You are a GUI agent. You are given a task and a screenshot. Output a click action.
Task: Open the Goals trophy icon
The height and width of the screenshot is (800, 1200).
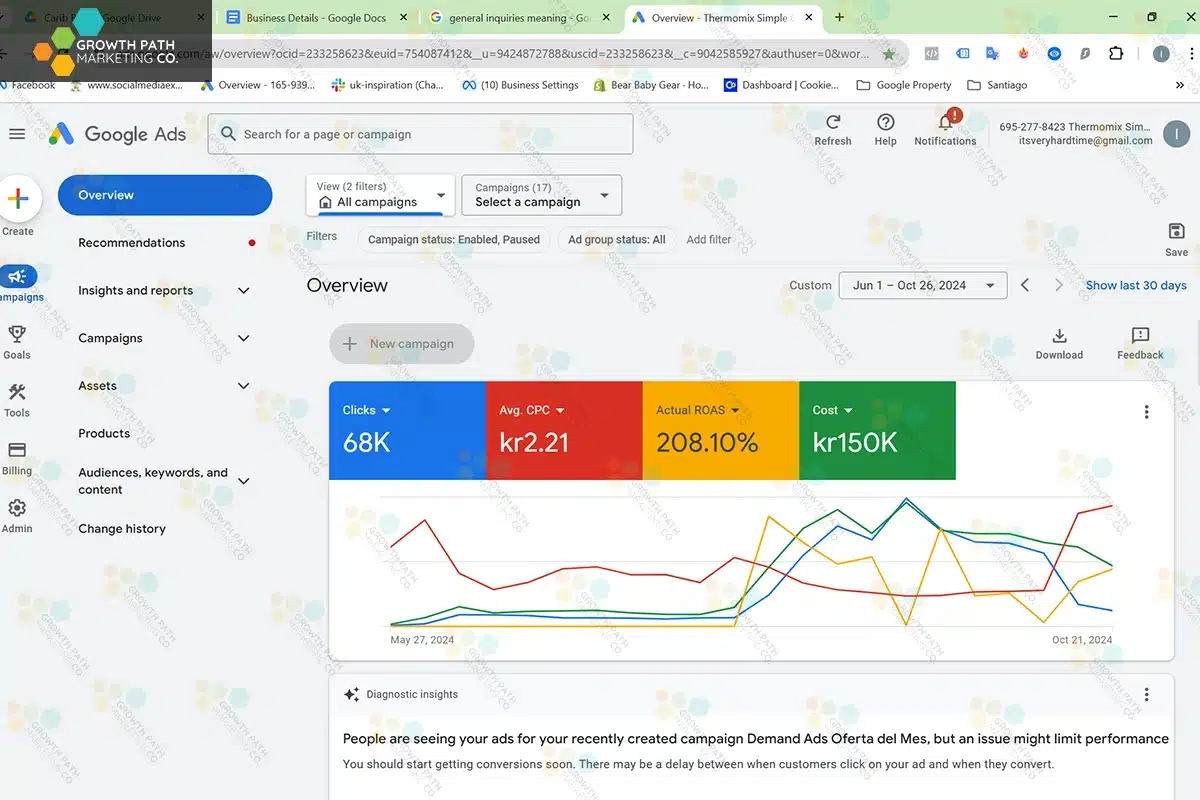point(17,335)
